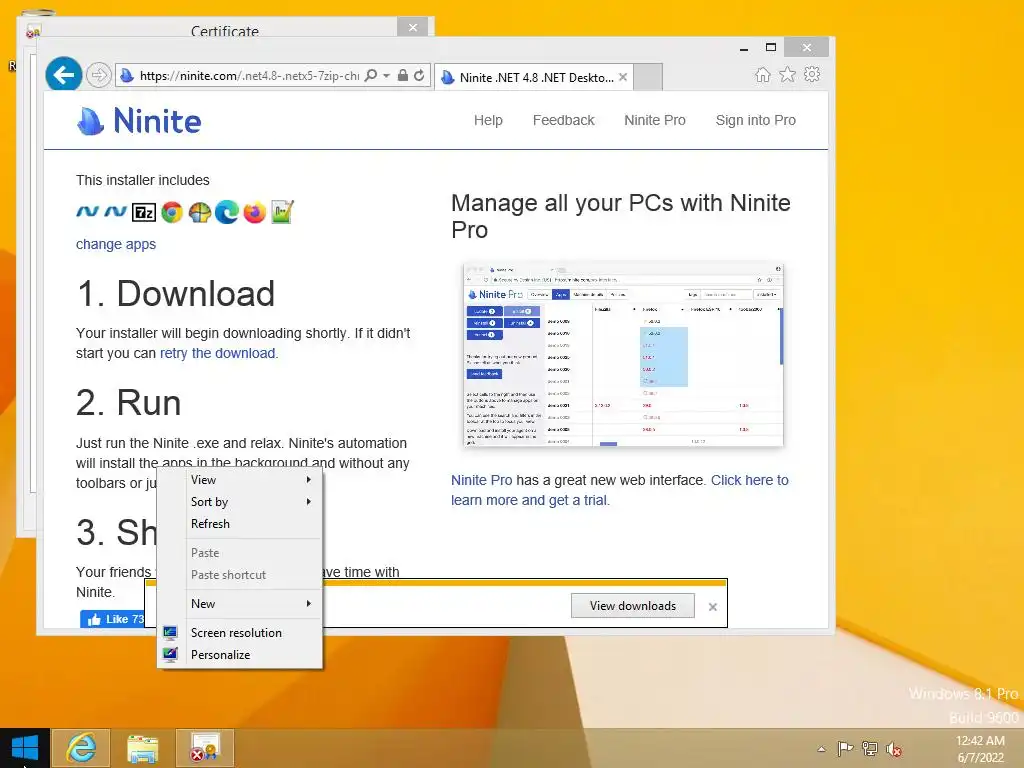Click the Chrome app icon
1024x768 pixels.
pyautogui.click(x=172, y=212)
